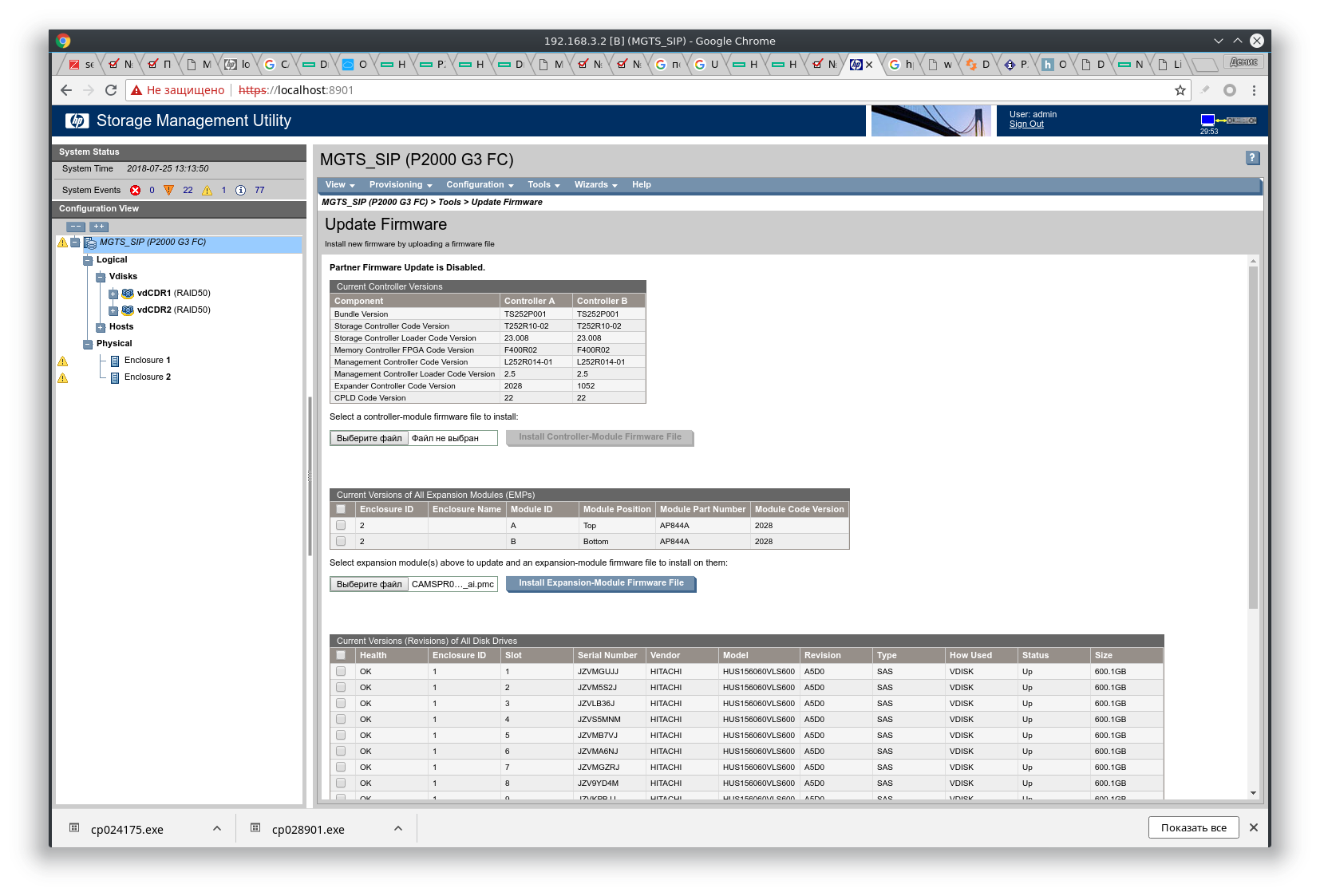Reload the page with refresh icon
1320x896 pixels.
[111, 90]
